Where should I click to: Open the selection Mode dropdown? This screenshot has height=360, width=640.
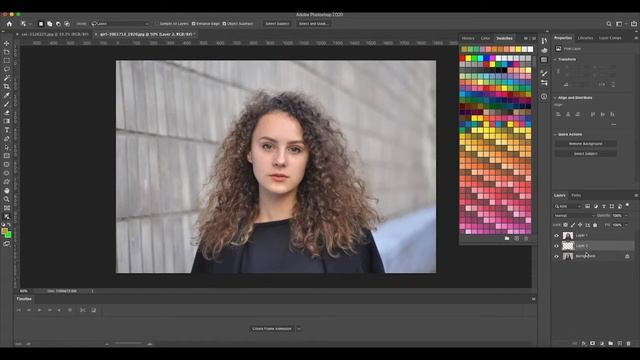click(120, 24)
